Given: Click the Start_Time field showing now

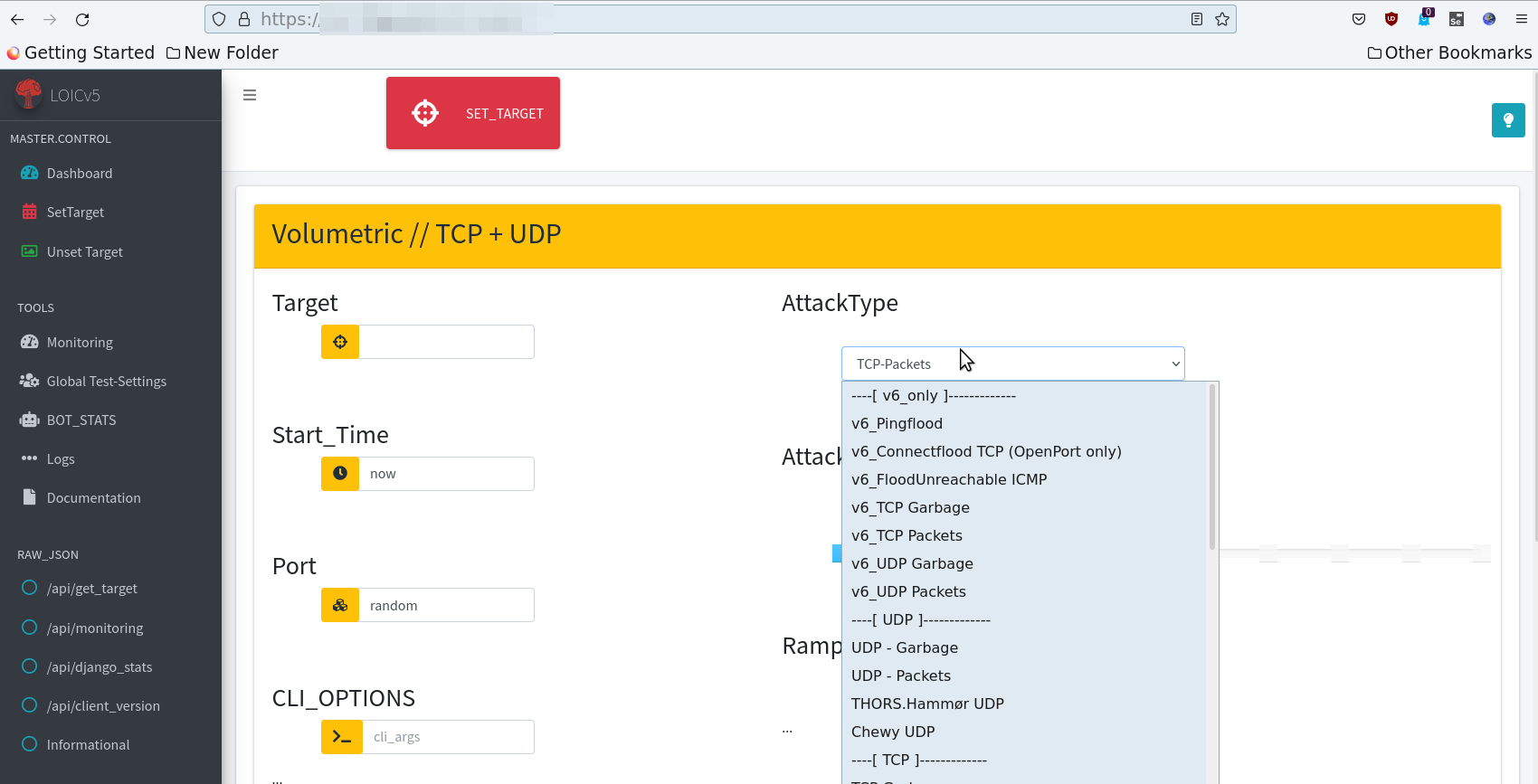Looking at the screenshot, I should [447, 474].
